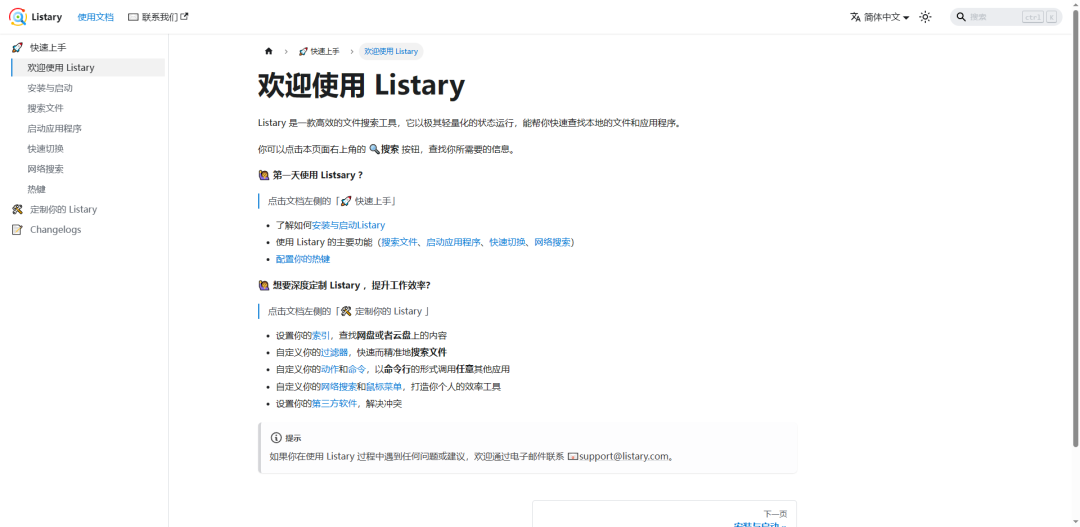Click the person emoji before 第一天使用
1080x527 pixels.
click(x=264, y=175)
